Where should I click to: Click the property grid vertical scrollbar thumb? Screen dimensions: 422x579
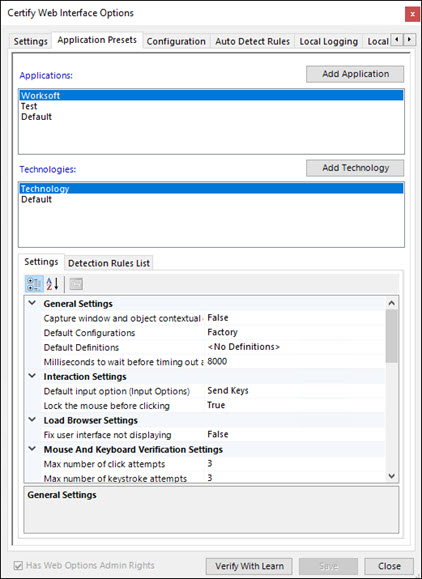pos(392,336)
